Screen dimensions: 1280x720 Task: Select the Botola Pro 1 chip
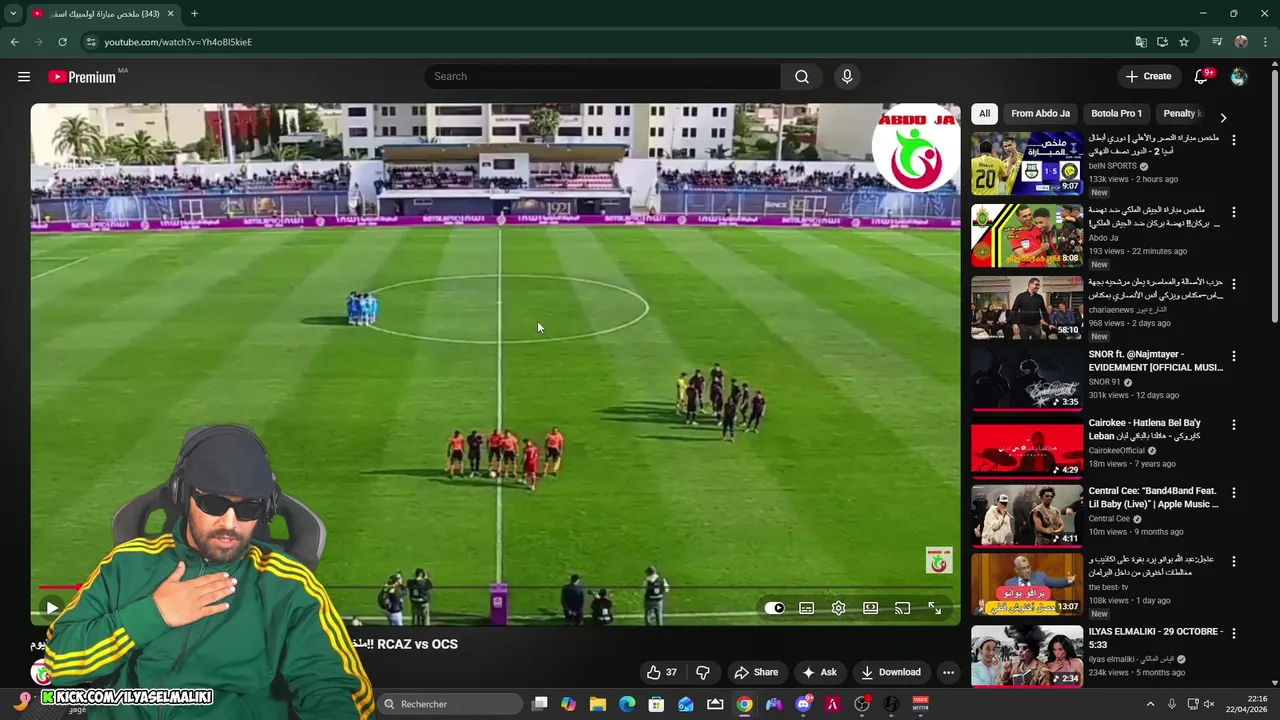pos(1116,114)
